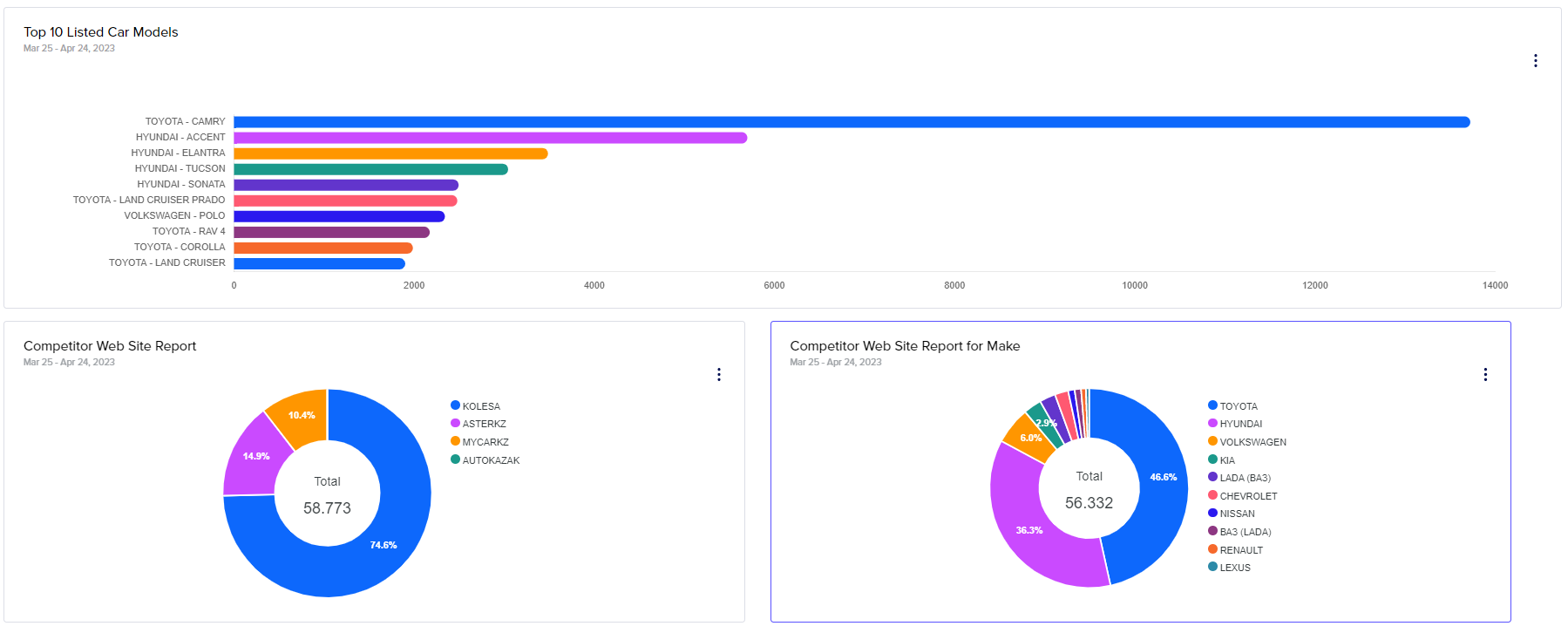
Task: Click the HYUNDAI - ACCENT axis label
Action: (180, 138)
